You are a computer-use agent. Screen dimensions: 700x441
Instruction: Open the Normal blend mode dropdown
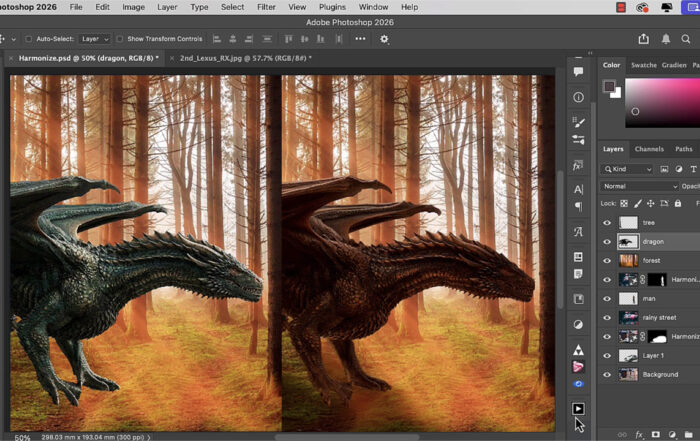[640, 186]
